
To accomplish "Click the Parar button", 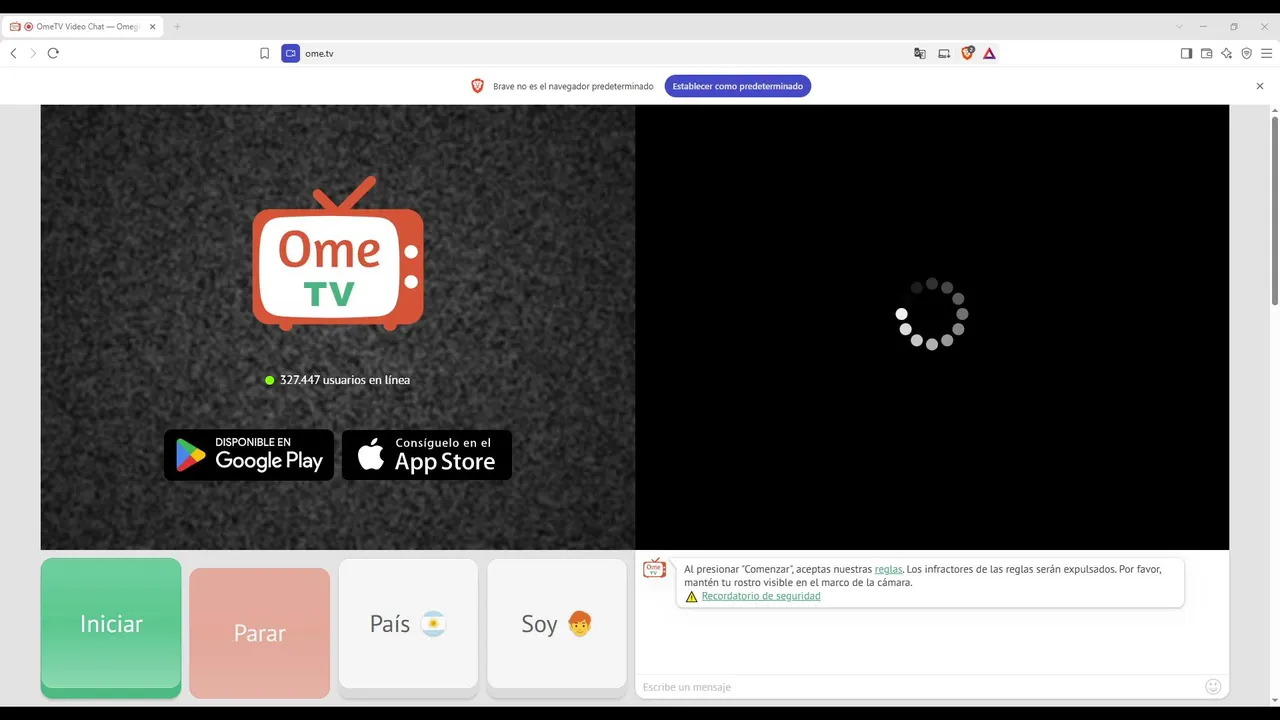I will coord(259,633).
